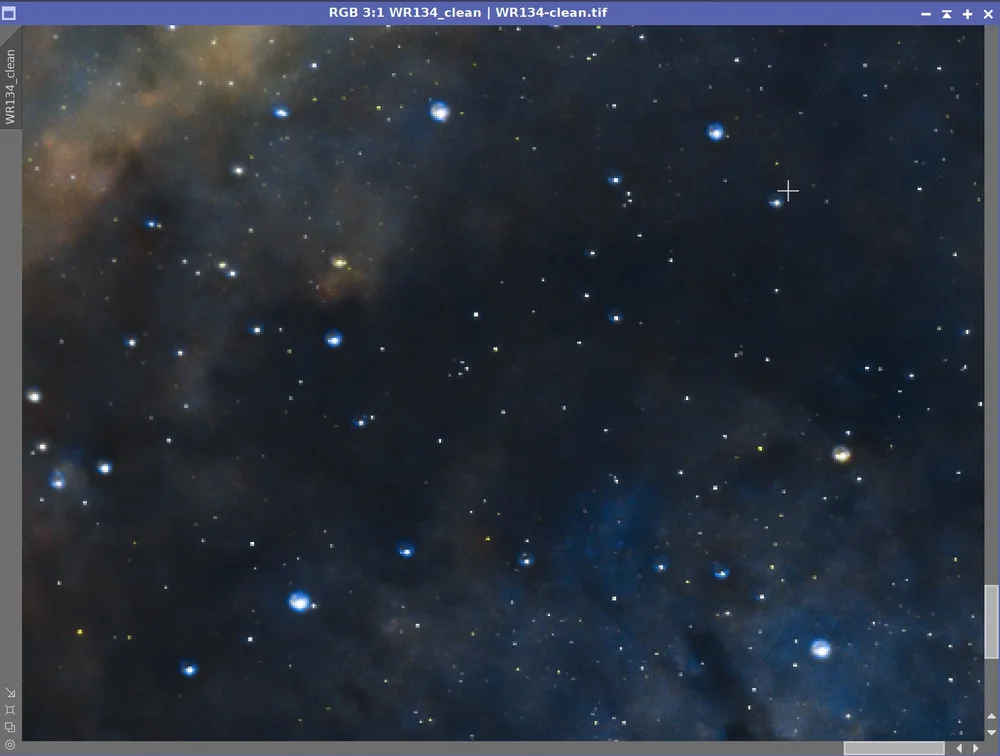Click the overlapping squares icon near bottom left
Image resolution: width=1000 pixels, height=756 pixels.
click(x=10, y=726)
